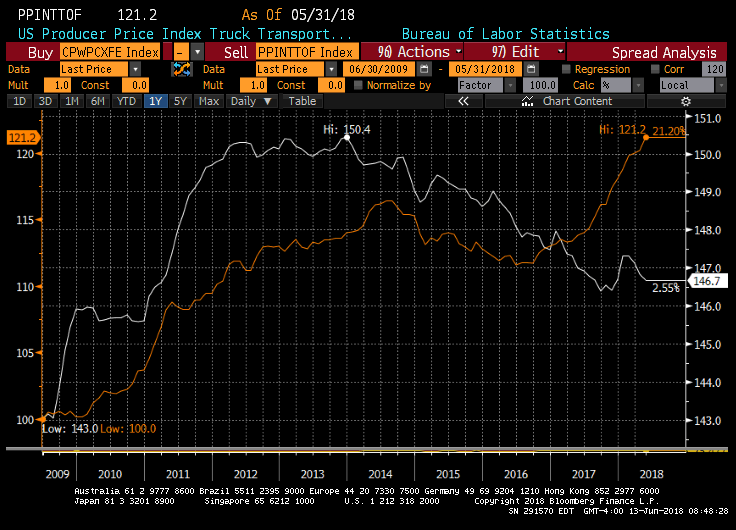The height and width of the screenshot is (530, 736).
Task: Open Sell Last Price data dropdown
Action: (331, 69)
